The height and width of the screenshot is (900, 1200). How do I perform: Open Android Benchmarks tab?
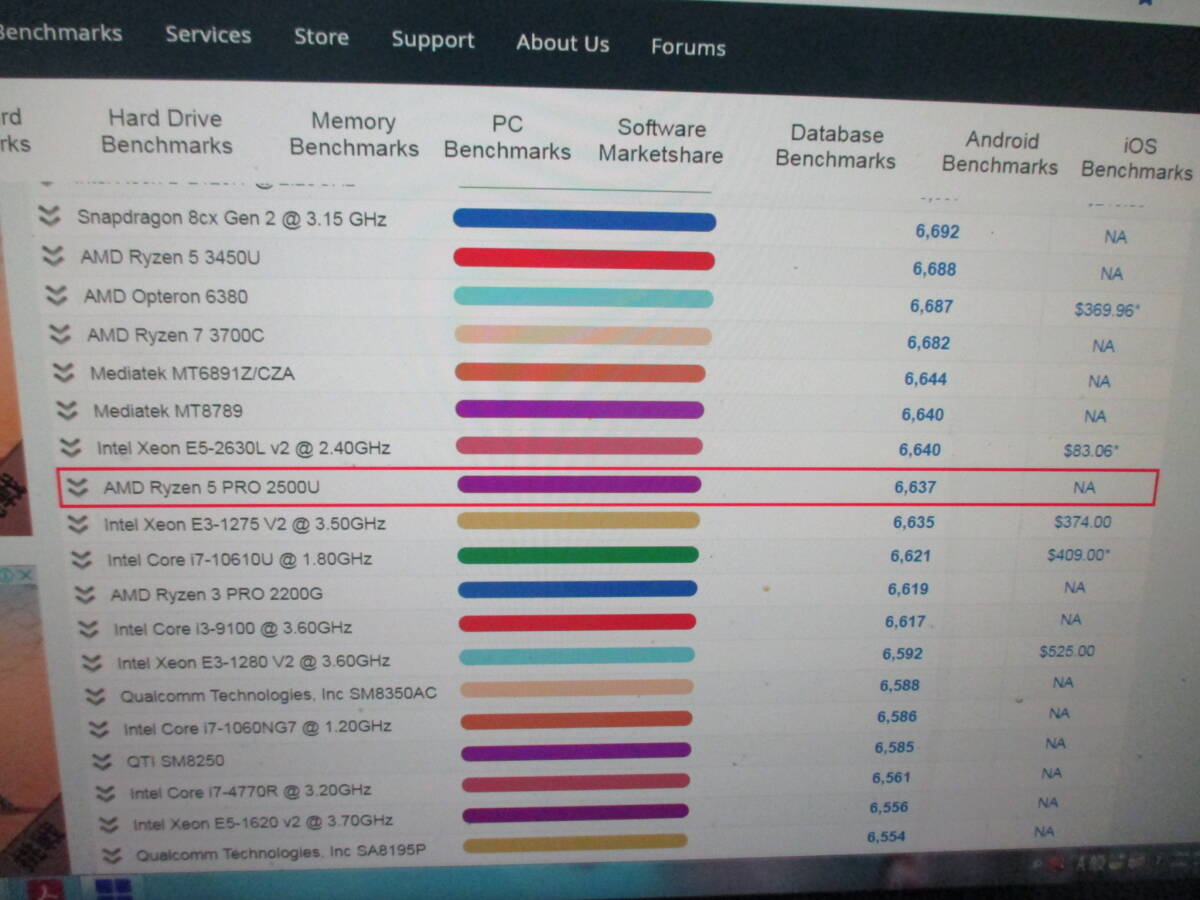(x=1000, y=153)
